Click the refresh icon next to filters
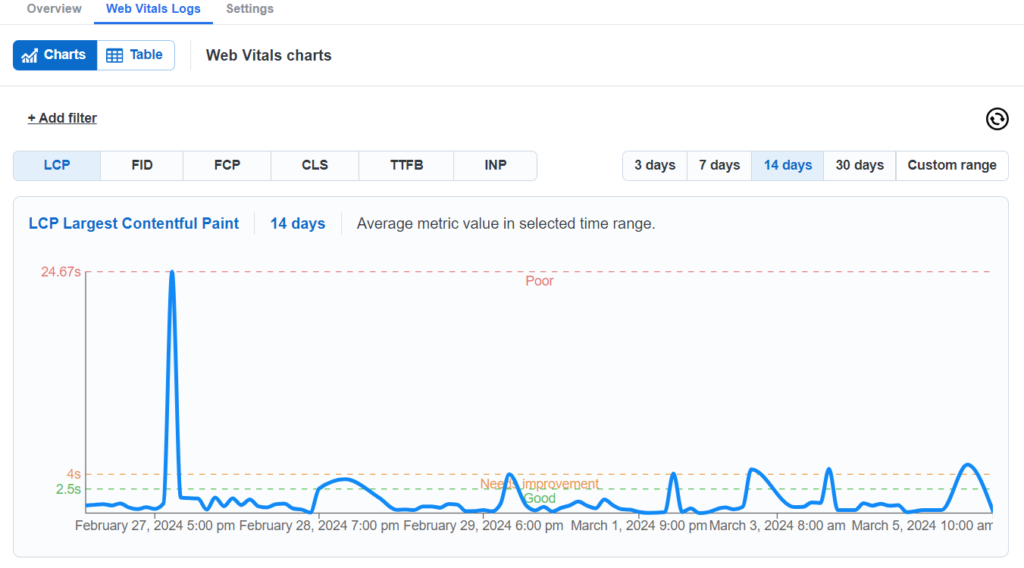 pos(997,119)
